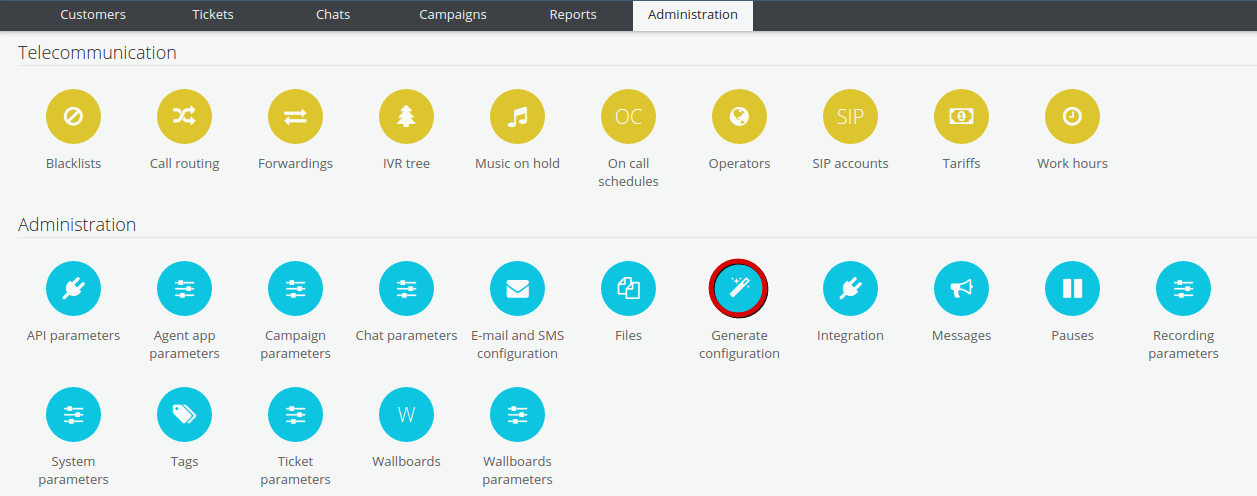Open the Tags icon
The image size is (1257, 496).
(184, 415)
